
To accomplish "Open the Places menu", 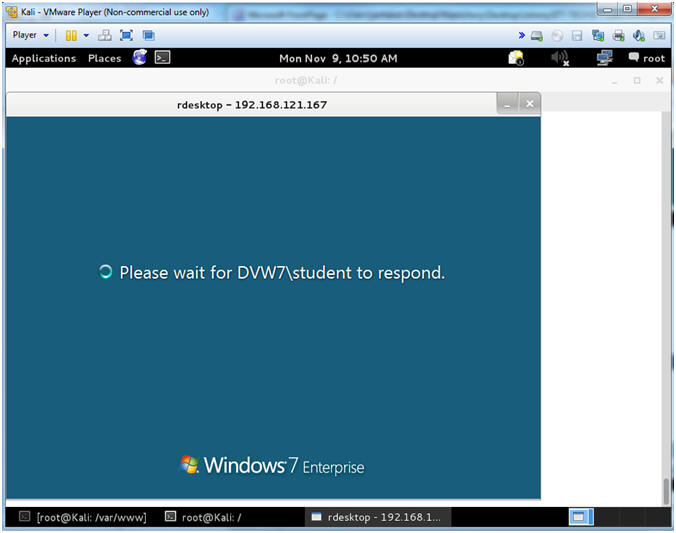I will [104, 58].
